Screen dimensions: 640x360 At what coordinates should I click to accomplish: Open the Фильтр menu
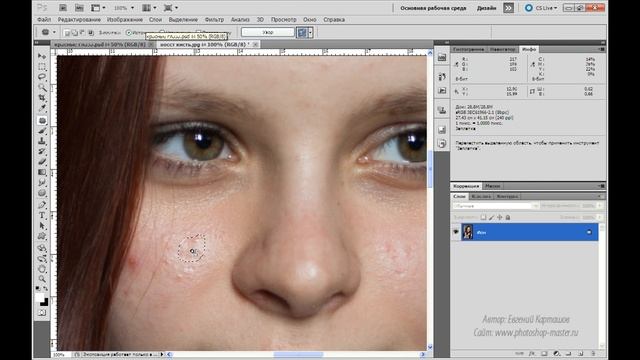[214, 20]
